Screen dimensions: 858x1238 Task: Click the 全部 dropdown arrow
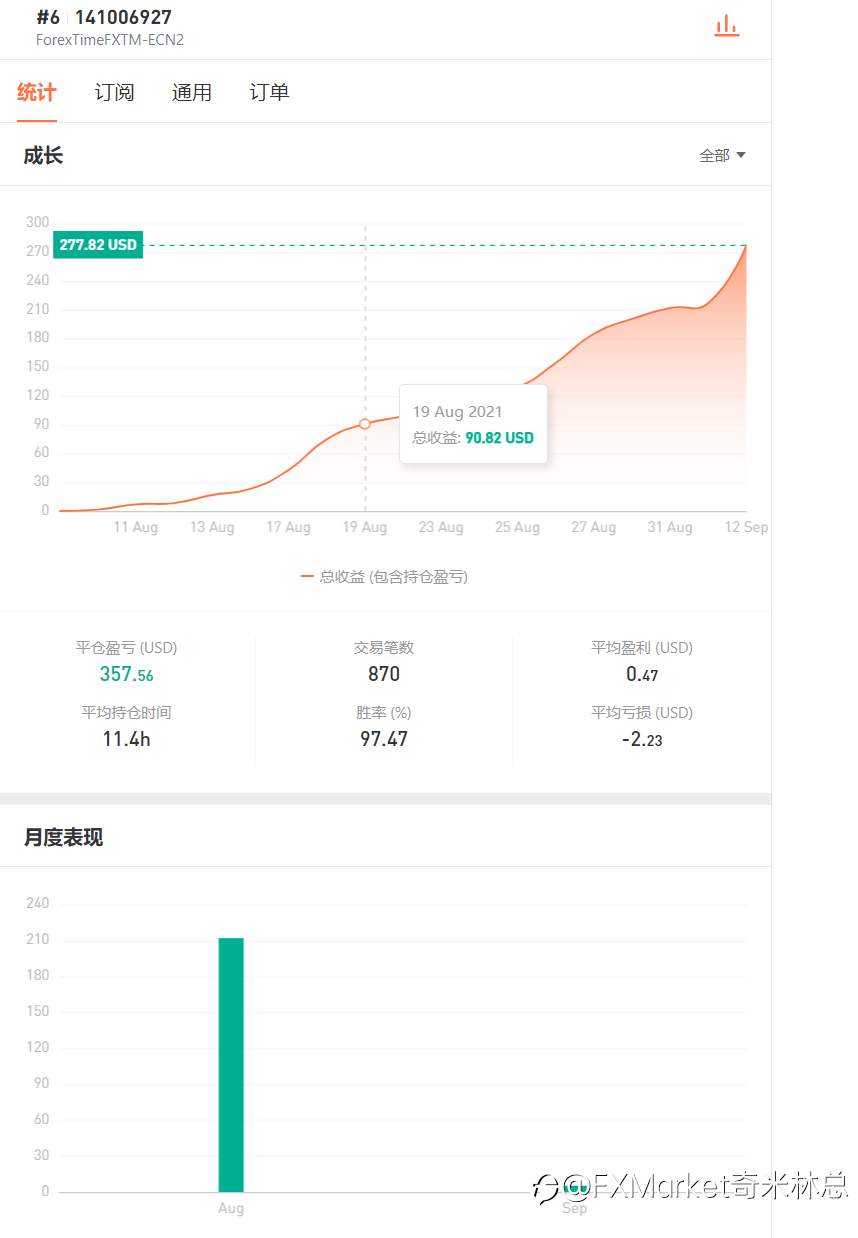(741, 155)
